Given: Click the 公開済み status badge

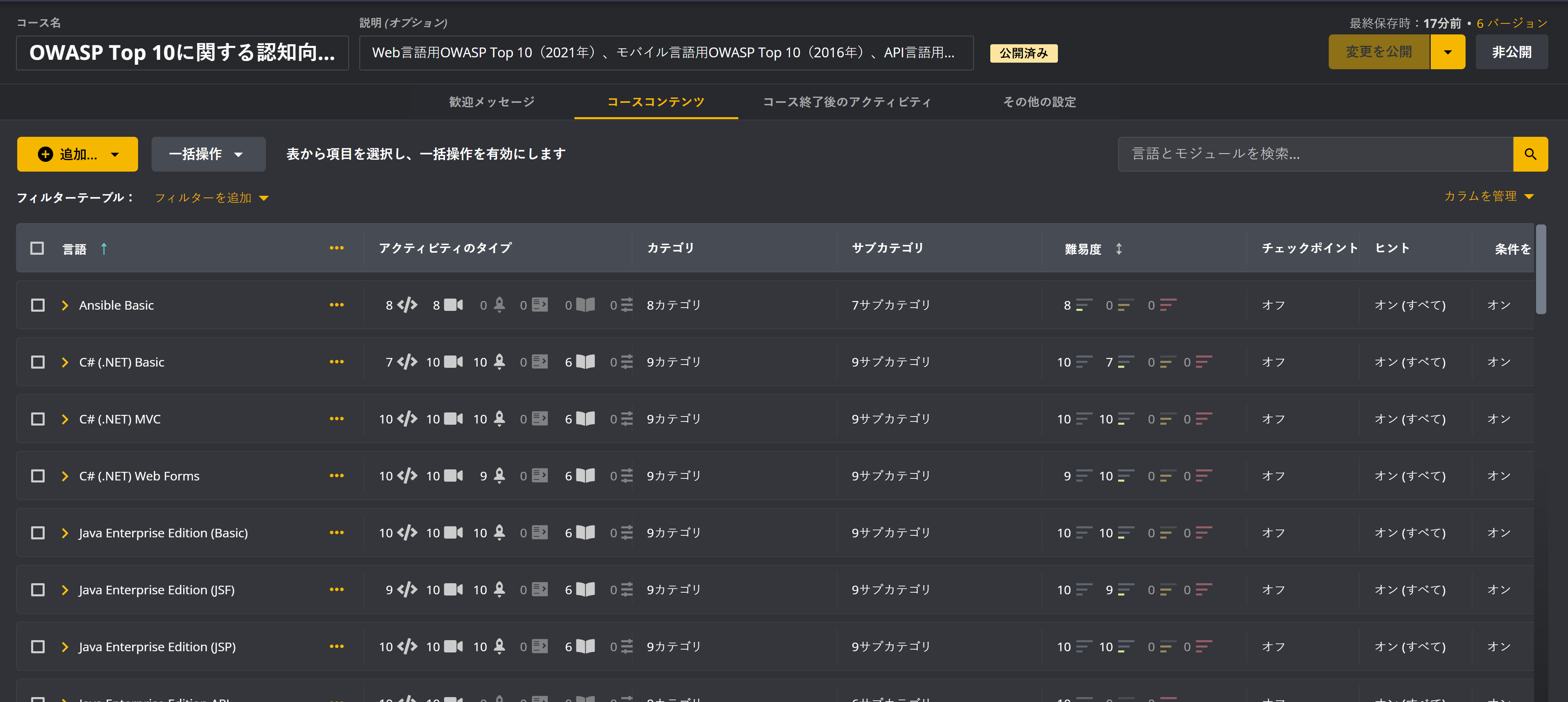Looking at the screenshot, I should tap(1023, 53).
